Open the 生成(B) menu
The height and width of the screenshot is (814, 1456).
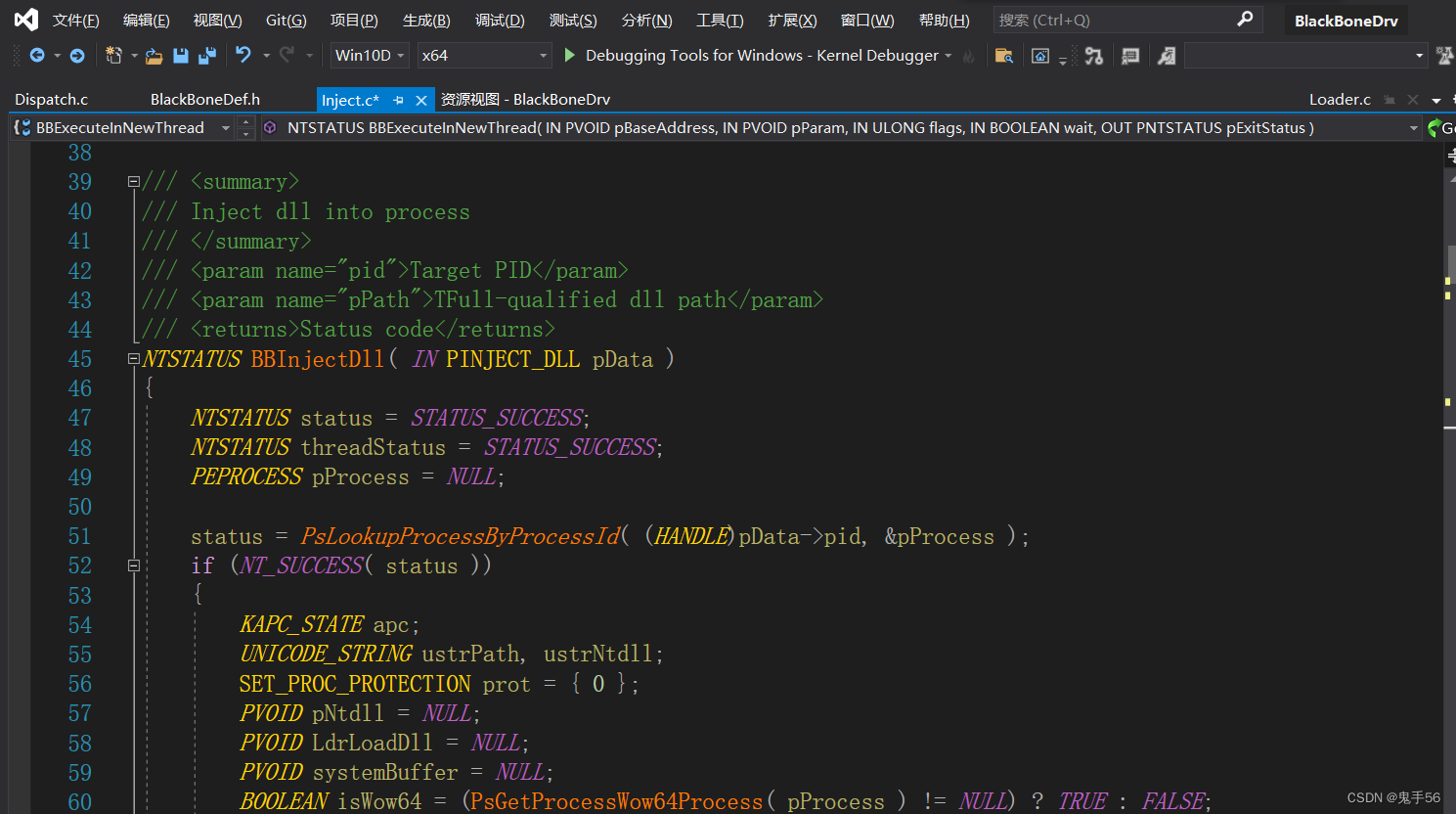click(x=426, y=20)
